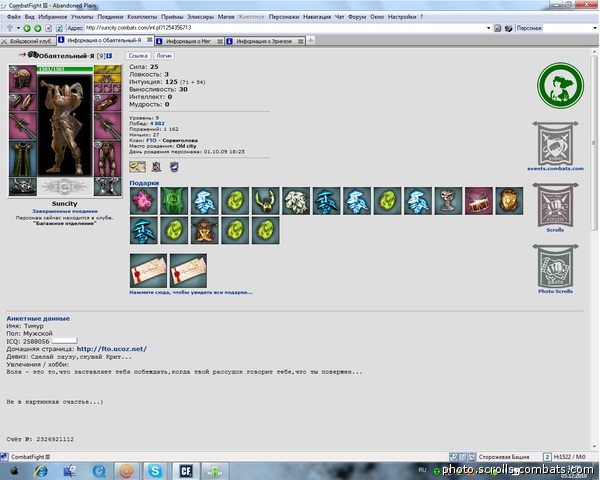Click the helmet equipment slot
Viewport: 600px width, 480px height.
point(23,79)
